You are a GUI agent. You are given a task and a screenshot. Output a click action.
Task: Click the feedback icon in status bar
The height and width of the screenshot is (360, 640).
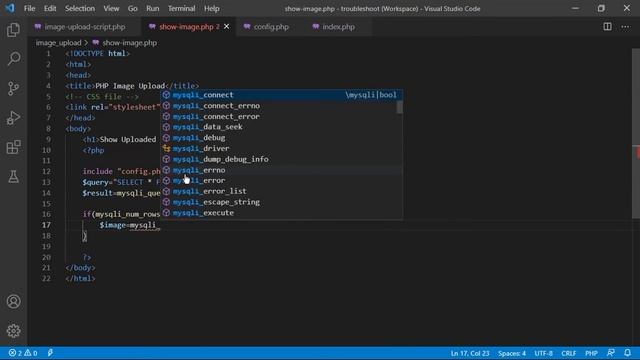click(x=611, y=353)
